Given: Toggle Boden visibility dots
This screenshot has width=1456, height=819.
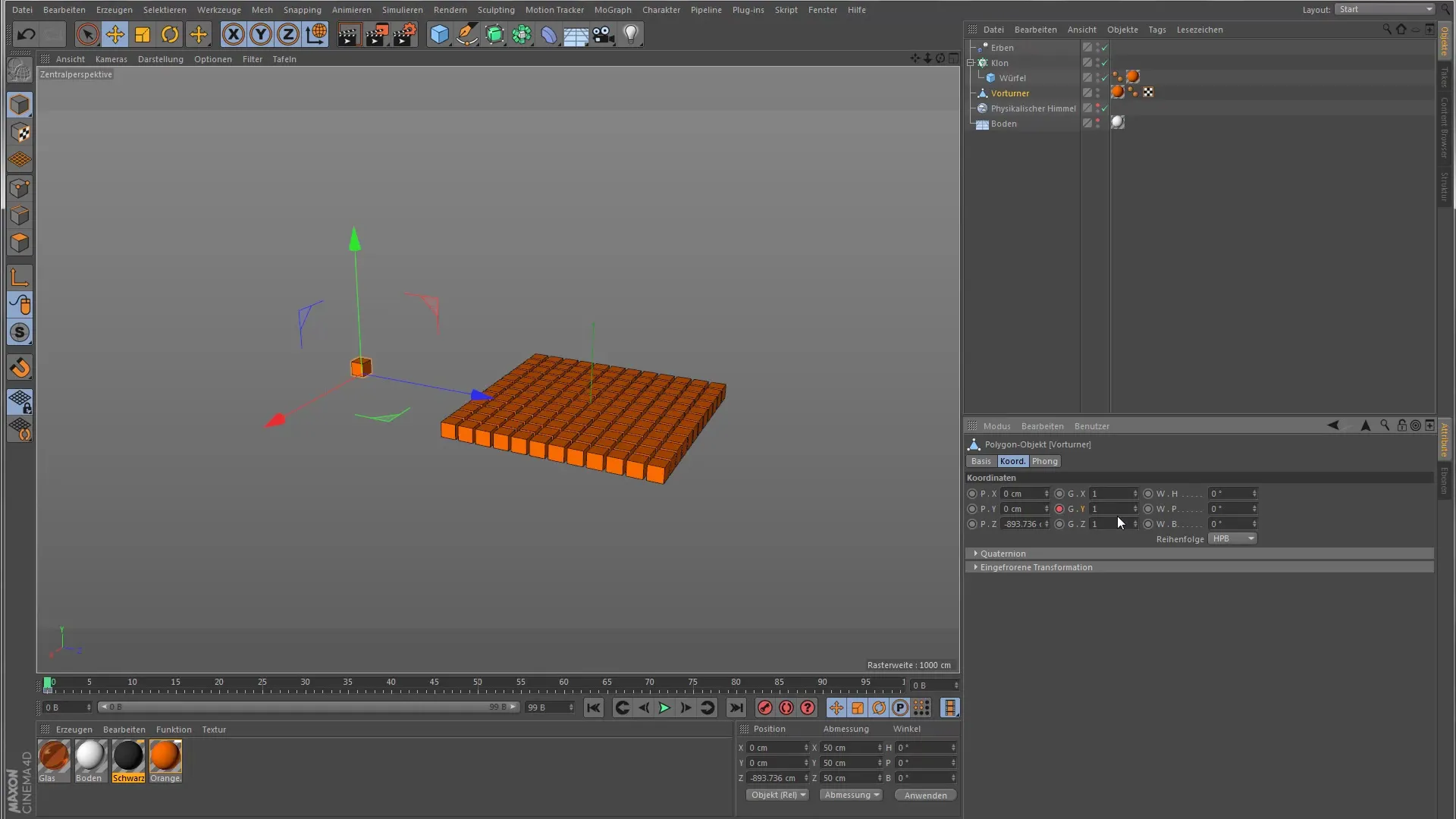Looking at the screenshot, I should point(1097,124).
